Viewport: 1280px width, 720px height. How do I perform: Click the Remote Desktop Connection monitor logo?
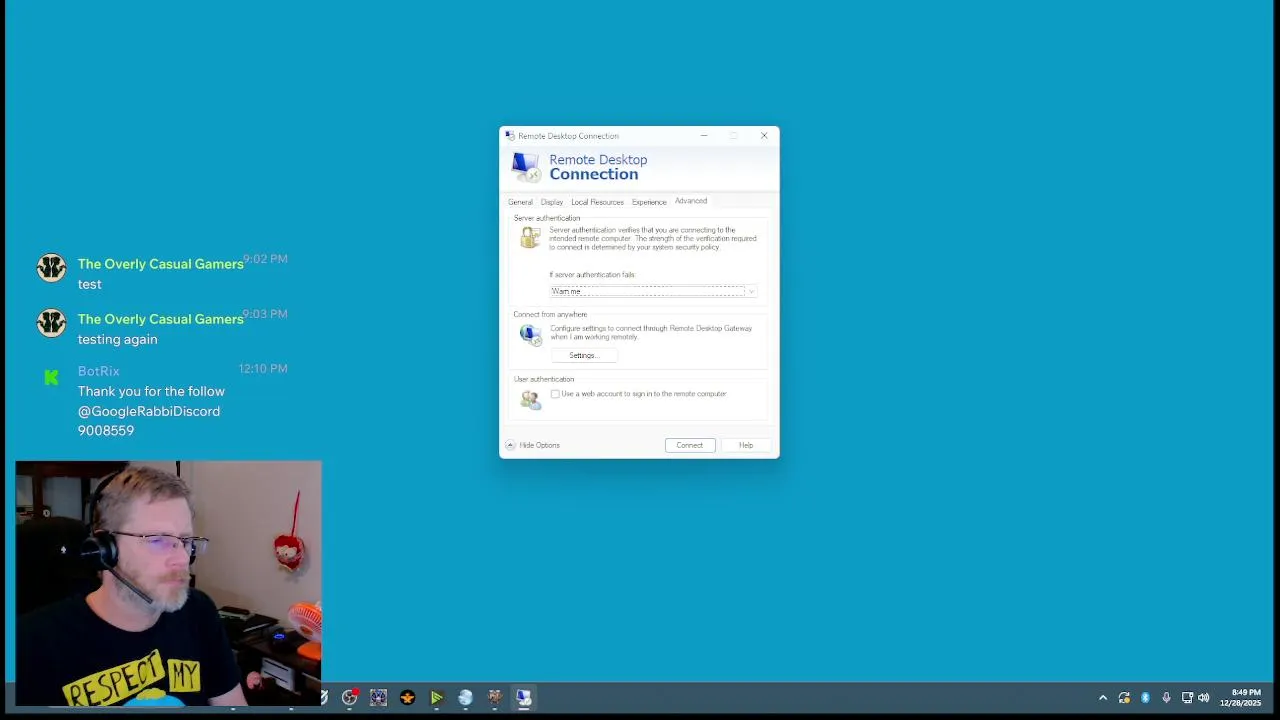click(526, 167)
